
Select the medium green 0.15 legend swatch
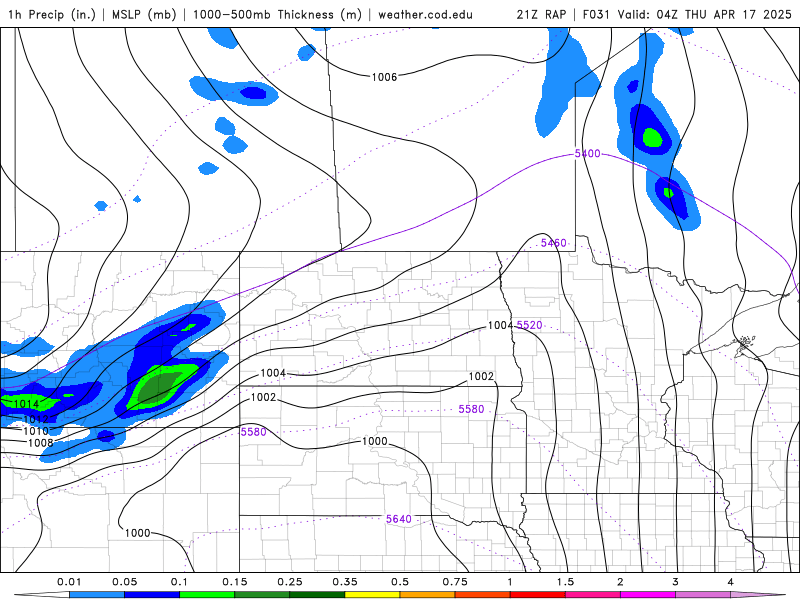(x=262, y=595)
